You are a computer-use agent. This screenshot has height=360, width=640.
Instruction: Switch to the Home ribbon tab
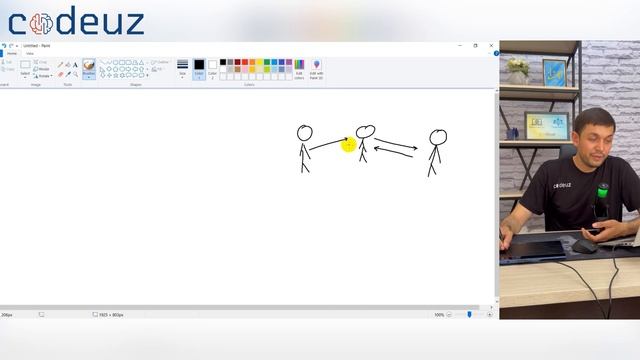[x=11, y=53]
